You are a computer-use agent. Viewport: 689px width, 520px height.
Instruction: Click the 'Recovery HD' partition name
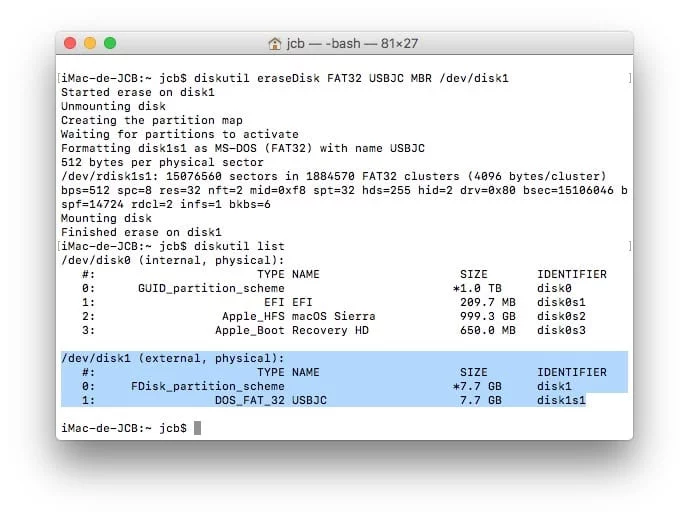pos(330,331)
